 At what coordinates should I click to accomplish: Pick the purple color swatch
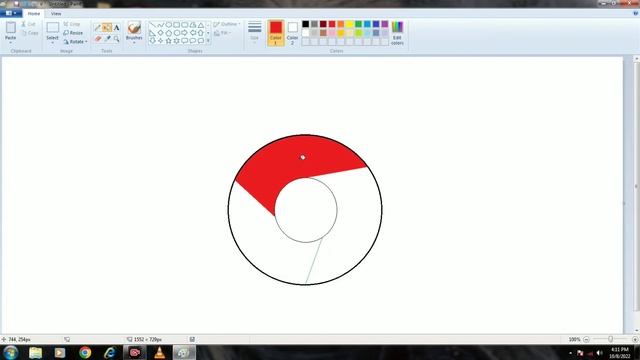[384, 24]
